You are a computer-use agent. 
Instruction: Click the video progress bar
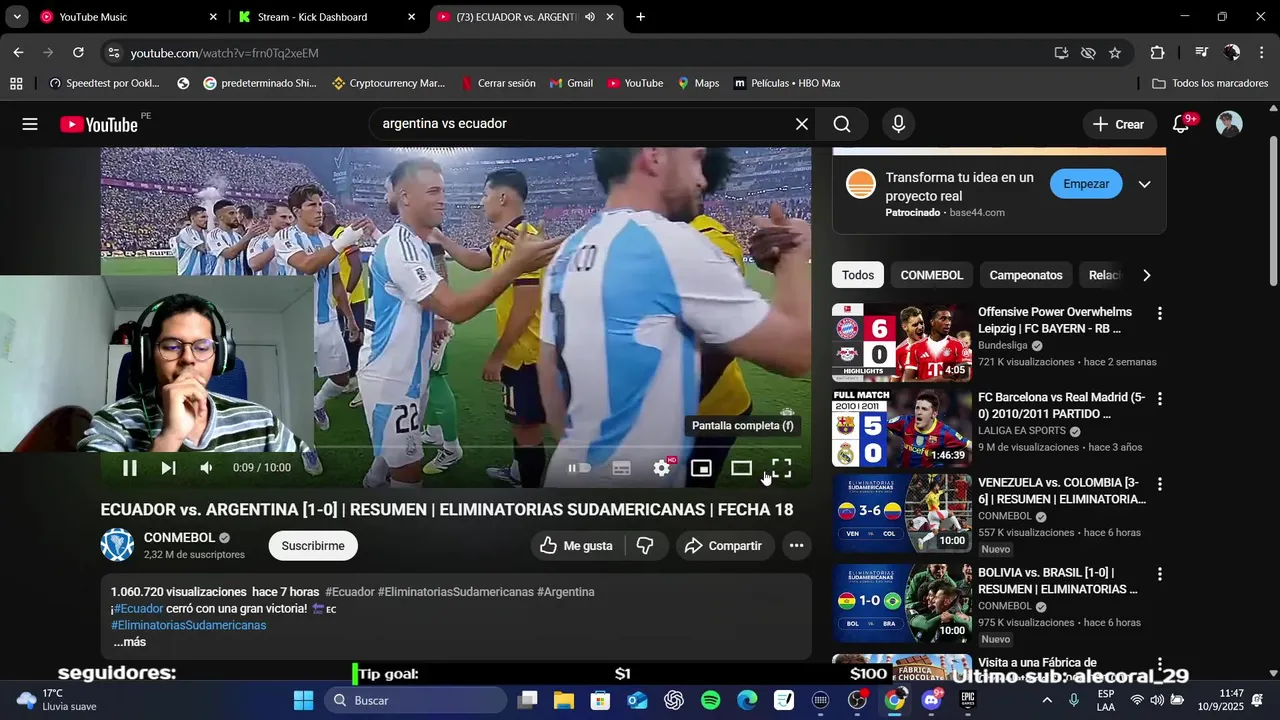456,447
